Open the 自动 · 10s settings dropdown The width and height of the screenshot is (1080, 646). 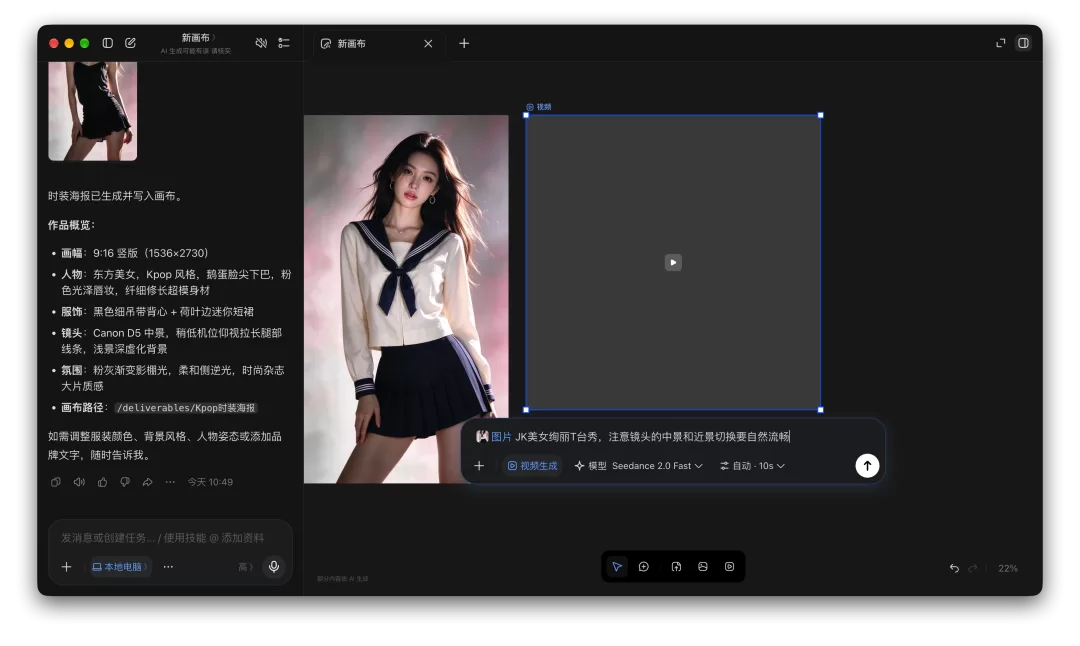752,466
